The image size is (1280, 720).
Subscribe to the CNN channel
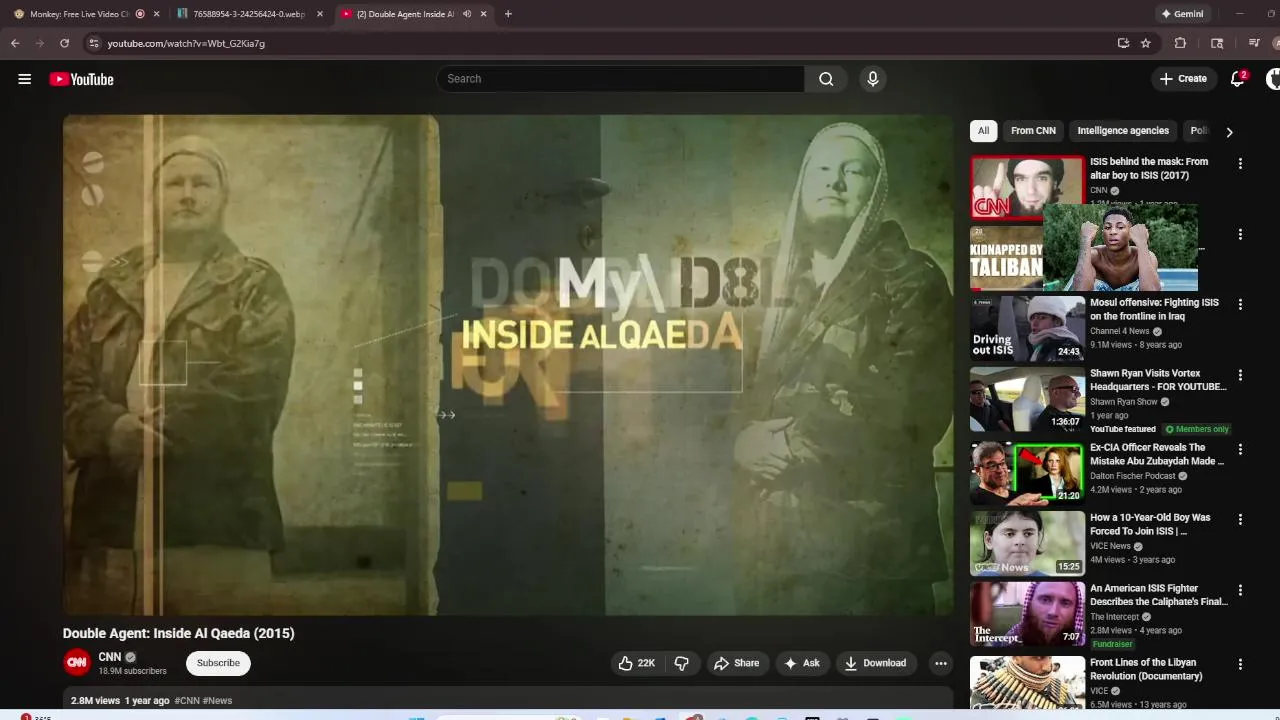coord(218,663)
